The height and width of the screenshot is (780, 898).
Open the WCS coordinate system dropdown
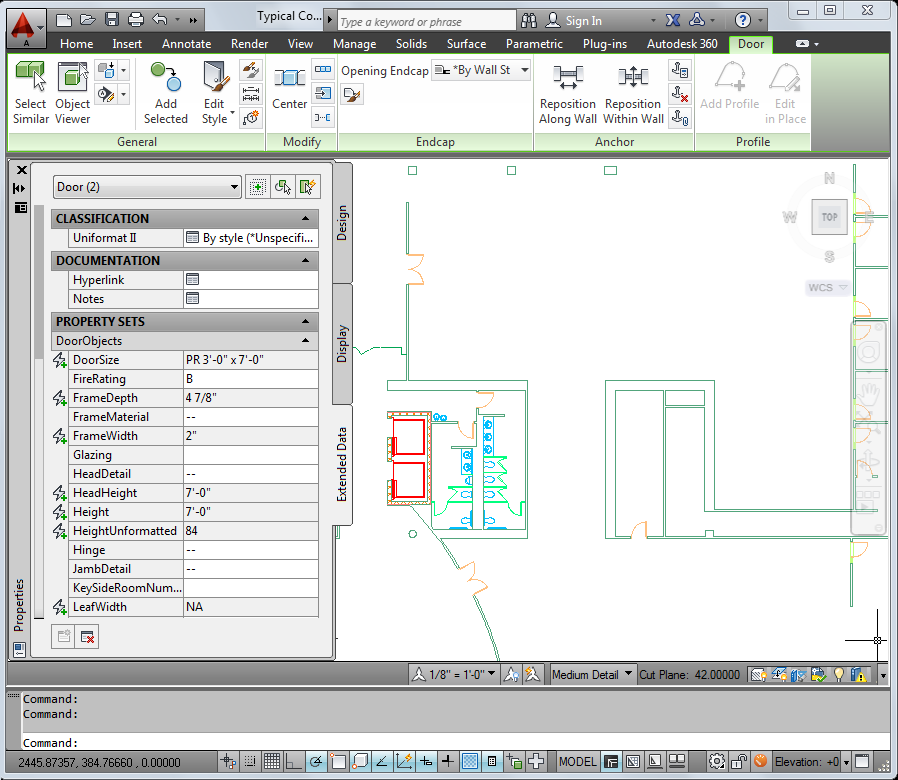[828, 287]
